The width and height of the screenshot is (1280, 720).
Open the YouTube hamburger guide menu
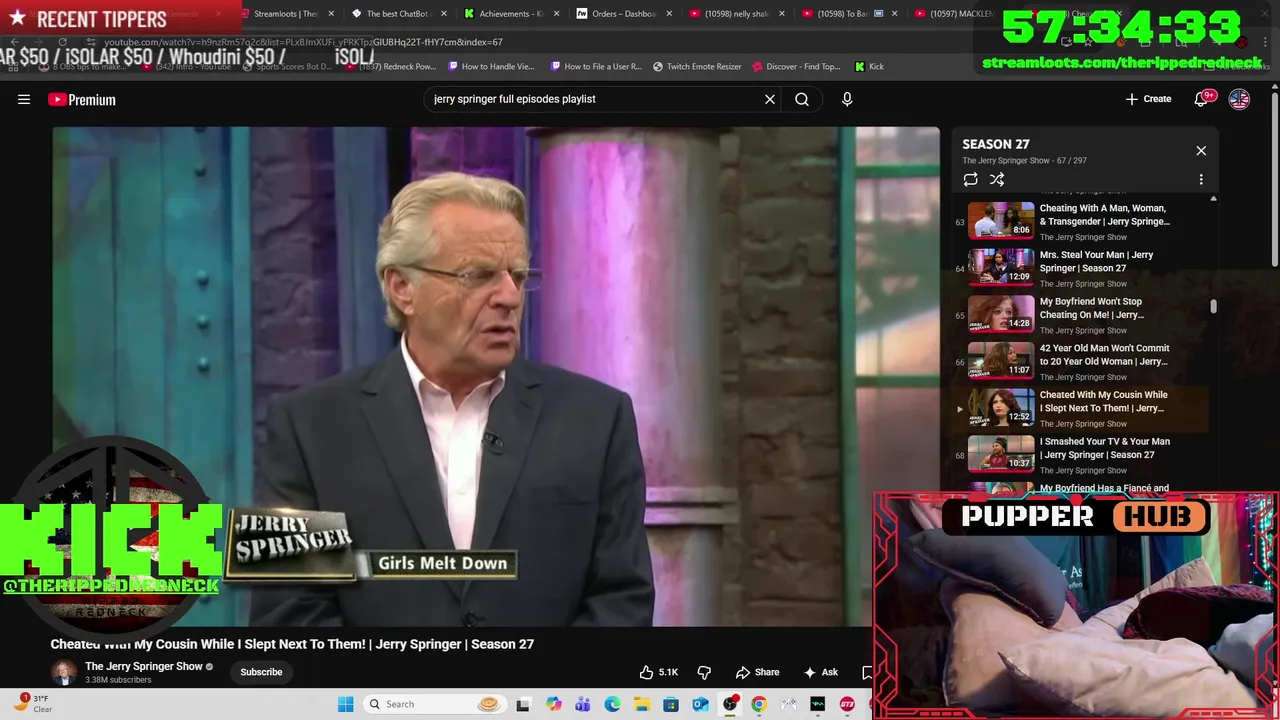24,99
